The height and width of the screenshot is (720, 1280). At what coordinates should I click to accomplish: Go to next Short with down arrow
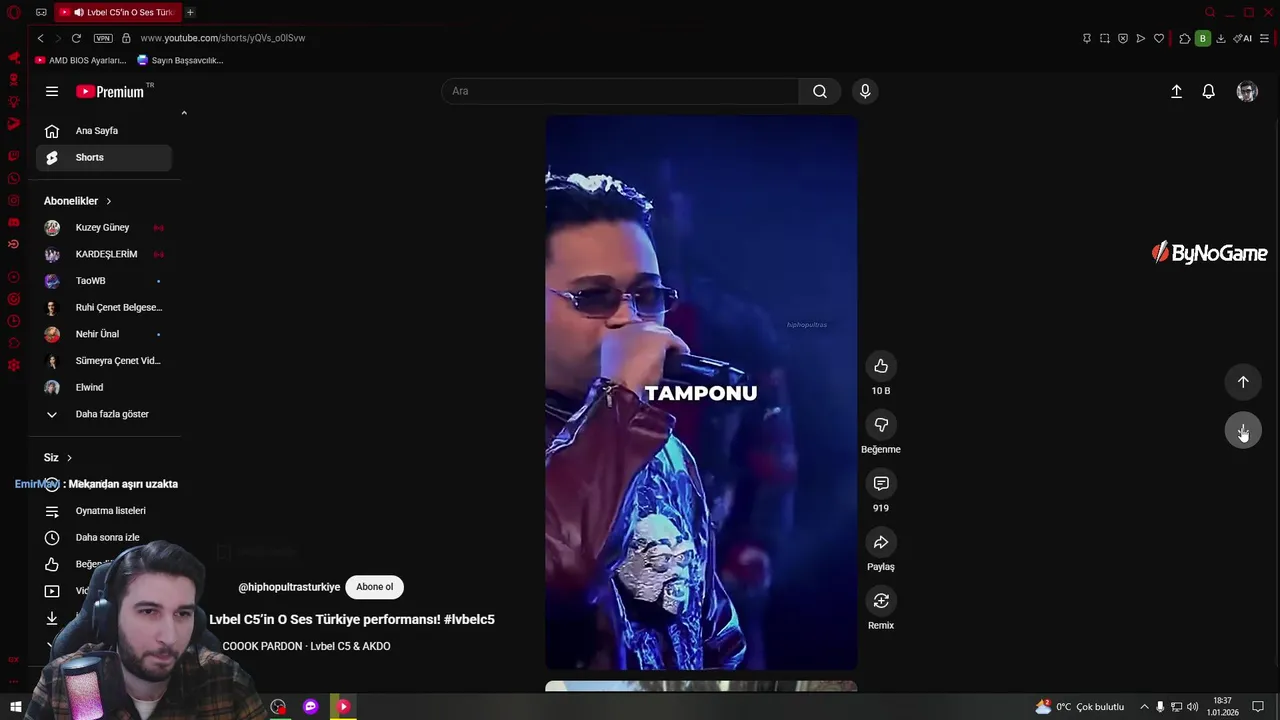[x=1243, y=431]
